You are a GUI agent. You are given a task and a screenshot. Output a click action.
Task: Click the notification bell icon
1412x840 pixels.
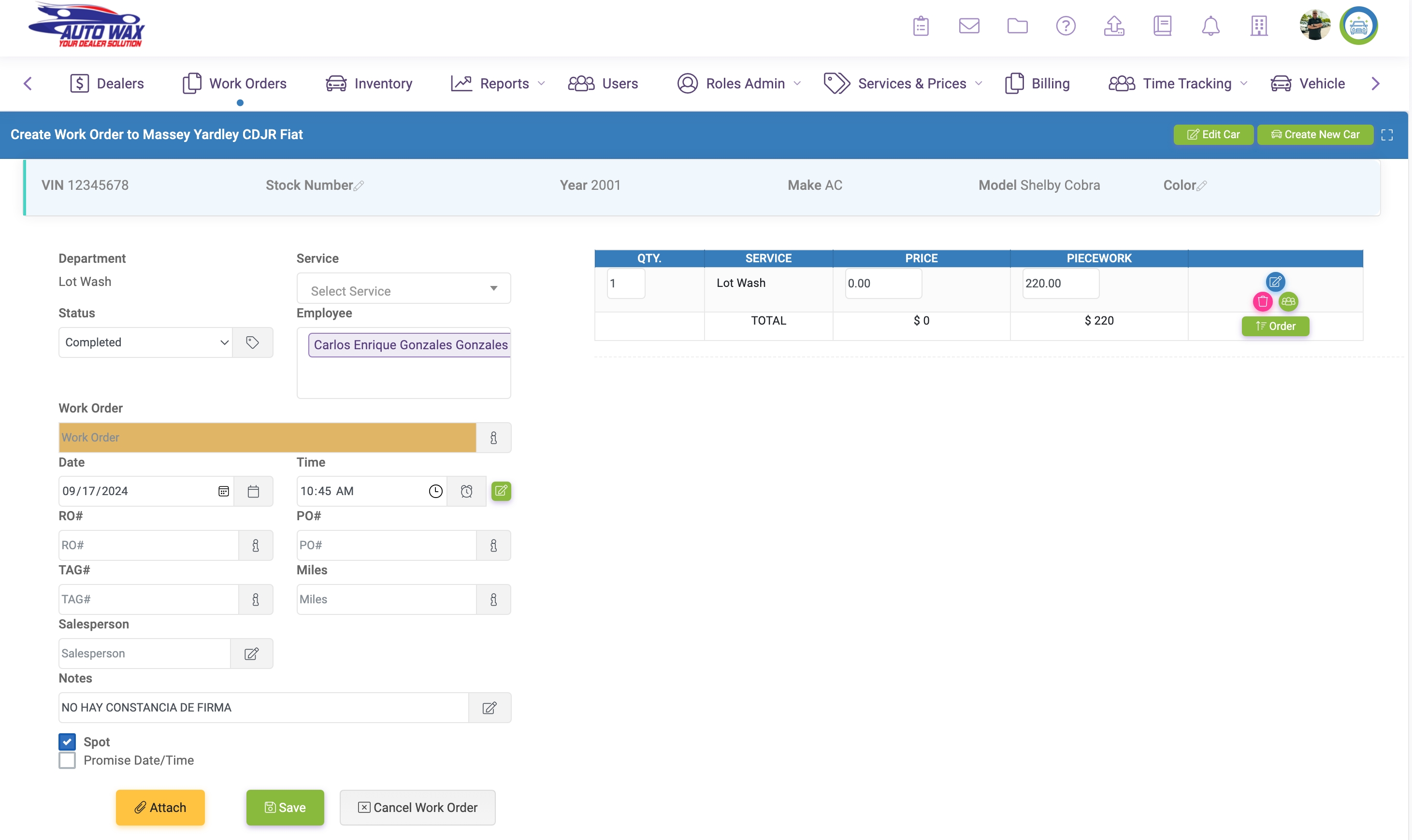(1210, 26)
